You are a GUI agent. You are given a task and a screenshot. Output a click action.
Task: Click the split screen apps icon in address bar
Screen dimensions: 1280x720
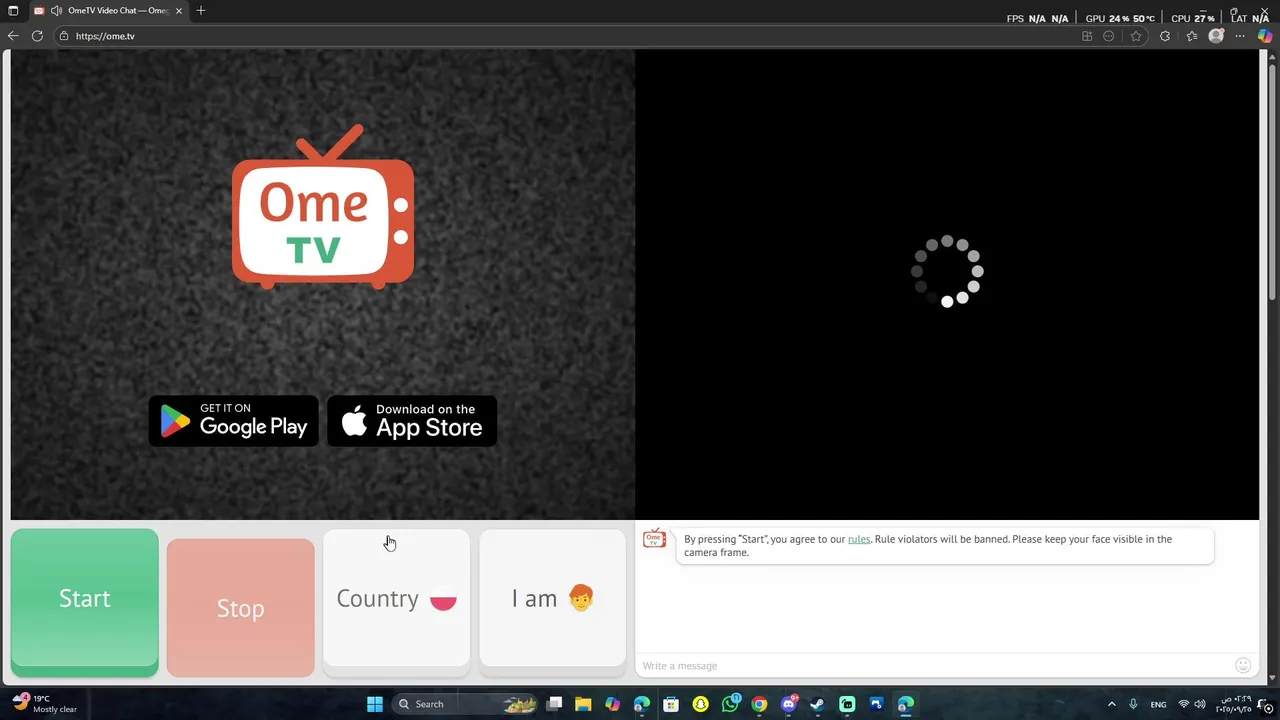tap(1087, 36)
